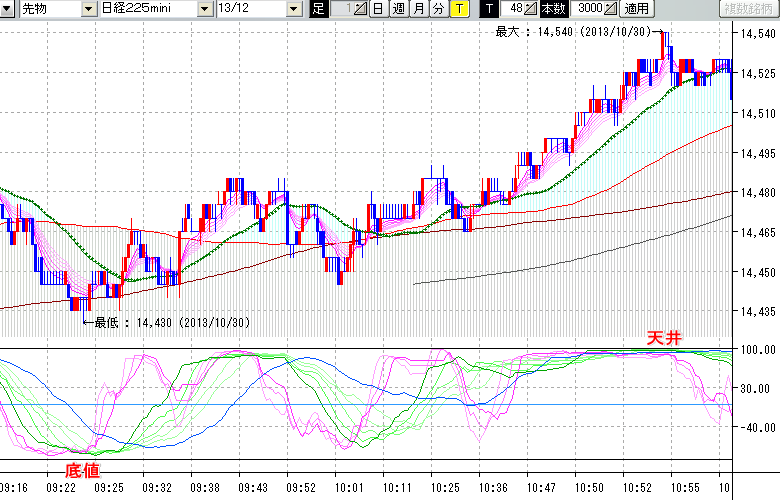Expand the 日経225mini symbol dropdown
The height and width of the screenshot is (500, 780).
pos(205,9)
